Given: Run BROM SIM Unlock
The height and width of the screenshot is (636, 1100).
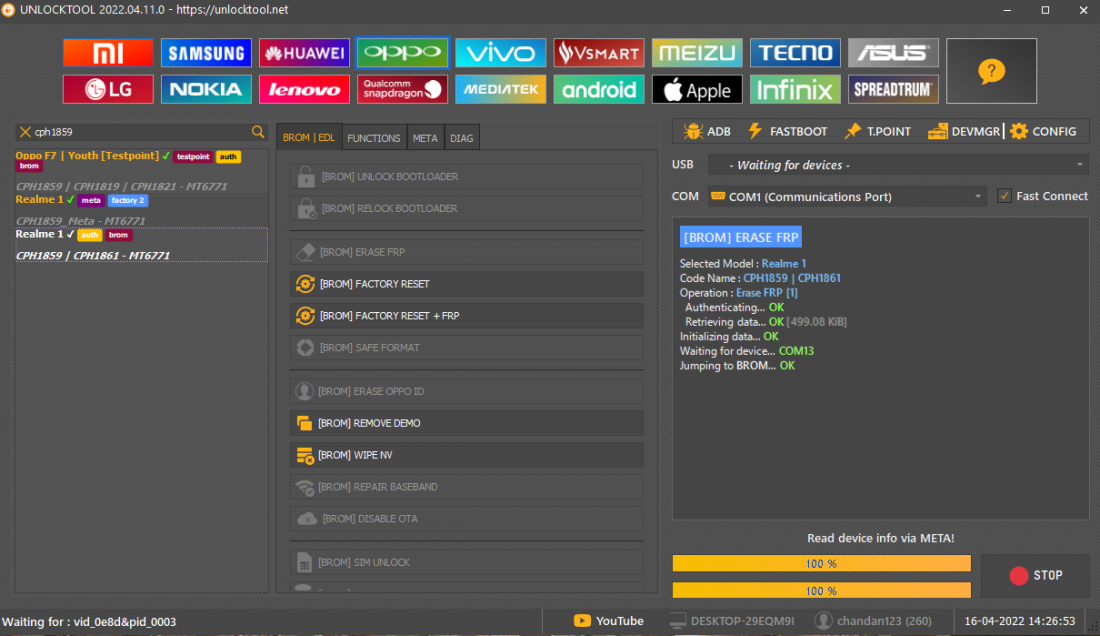Looking at the screenshot, I should pyautogui.click(x=467, y=562).
